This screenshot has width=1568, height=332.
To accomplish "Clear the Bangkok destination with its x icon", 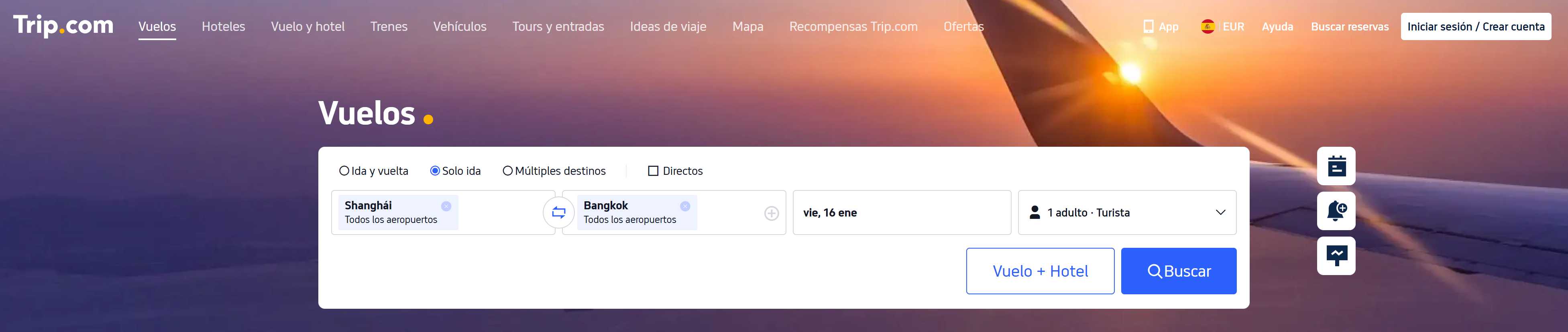I will click(685, 206).
